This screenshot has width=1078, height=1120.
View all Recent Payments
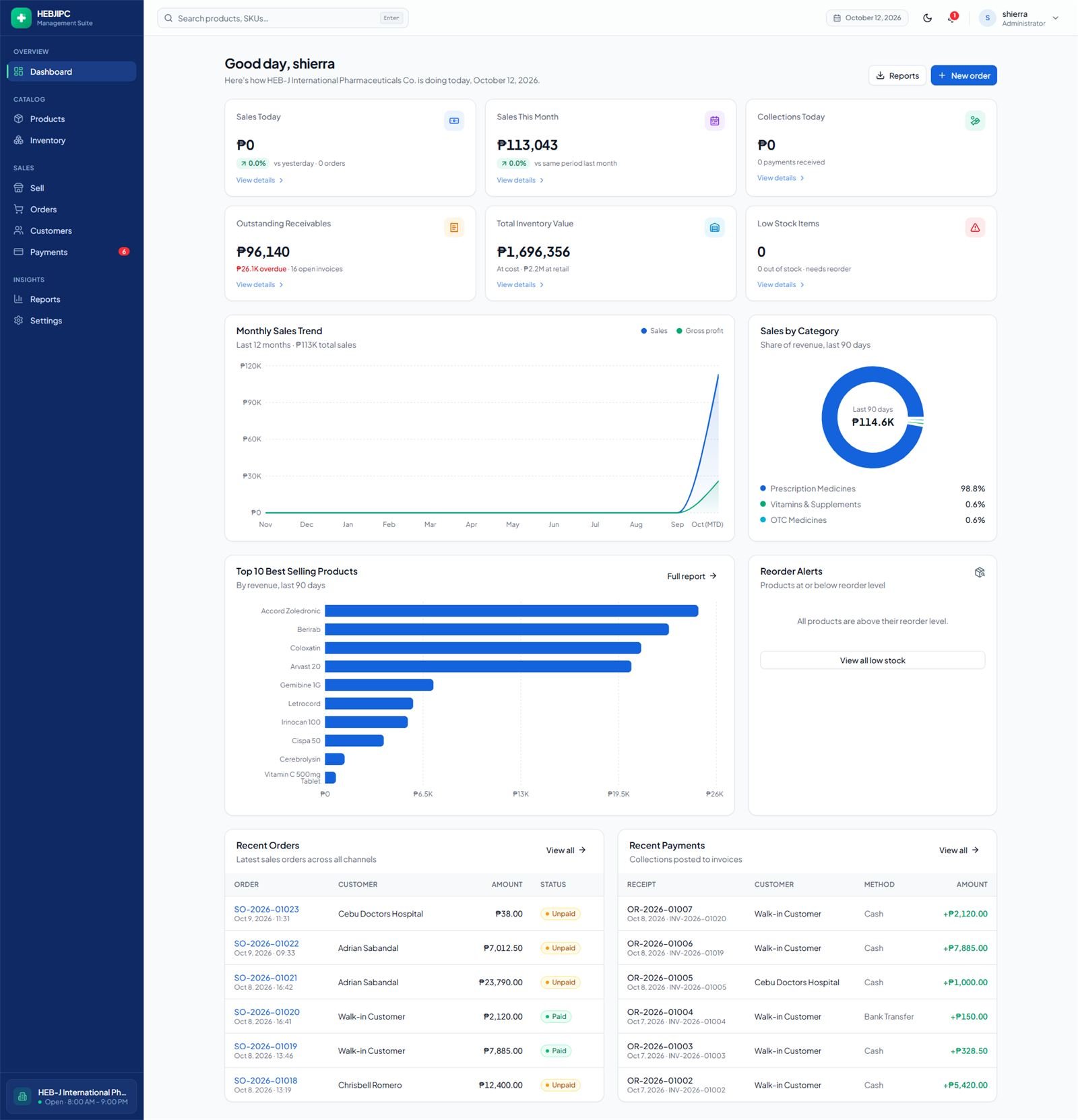(x=959, y=850)
